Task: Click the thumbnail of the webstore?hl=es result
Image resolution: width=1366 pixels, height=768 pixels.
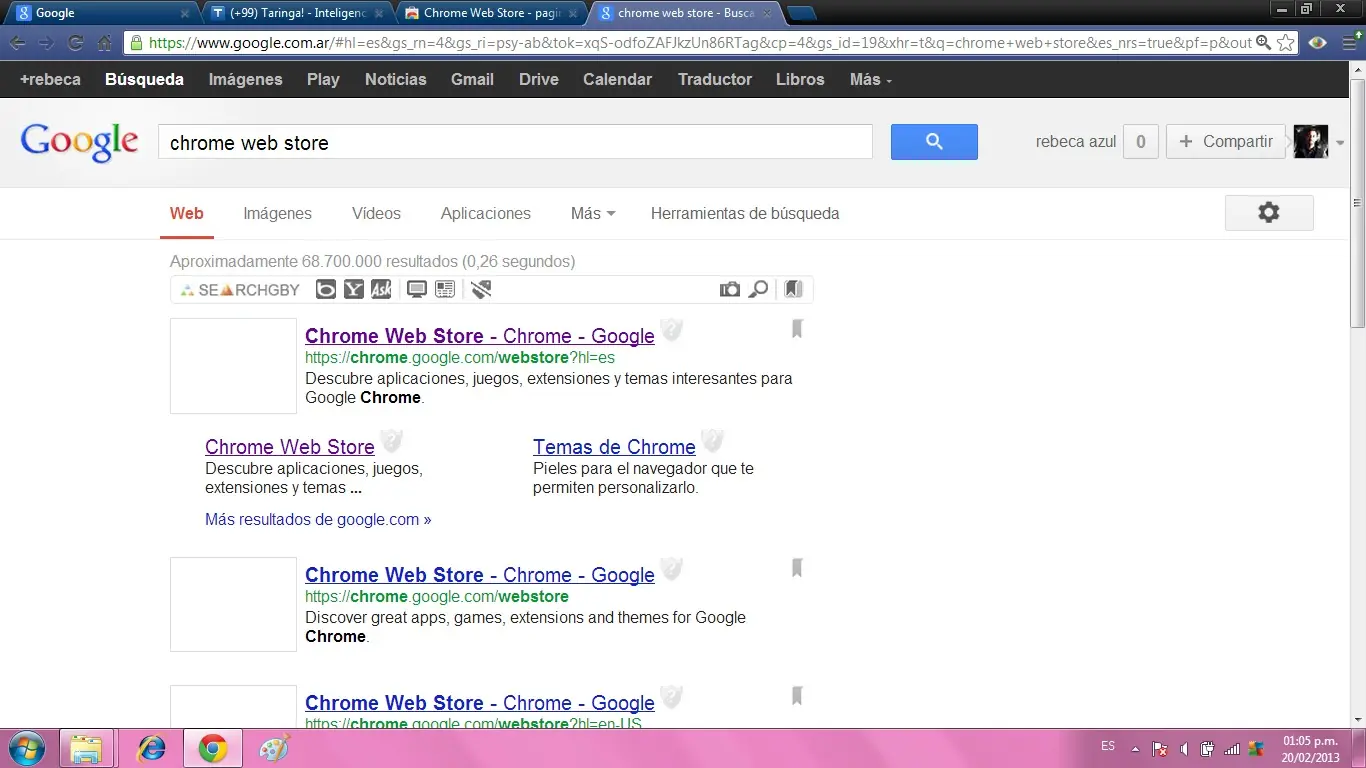Action: click(x=233, y=366)
